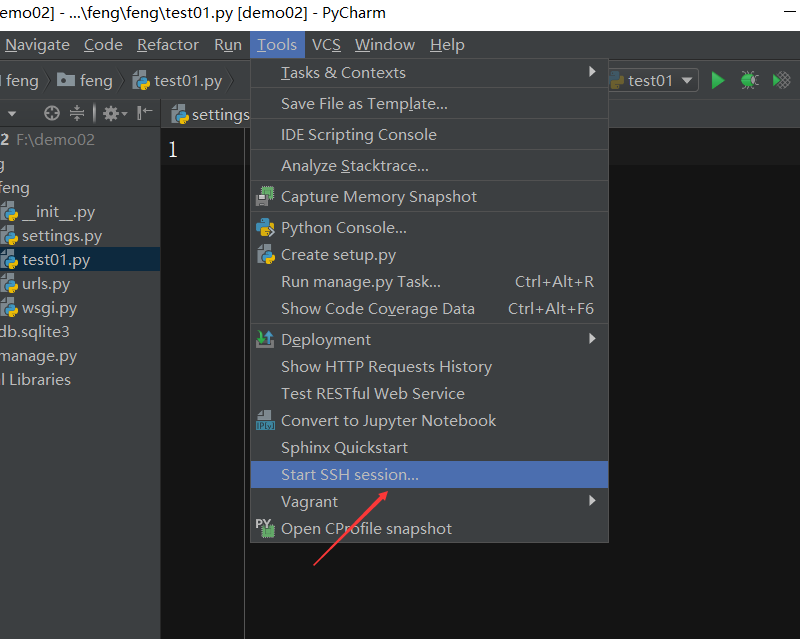800x639 pixels.
Task: Open the VCS menu
Action: pyautogui.click(x=327, y=44)
